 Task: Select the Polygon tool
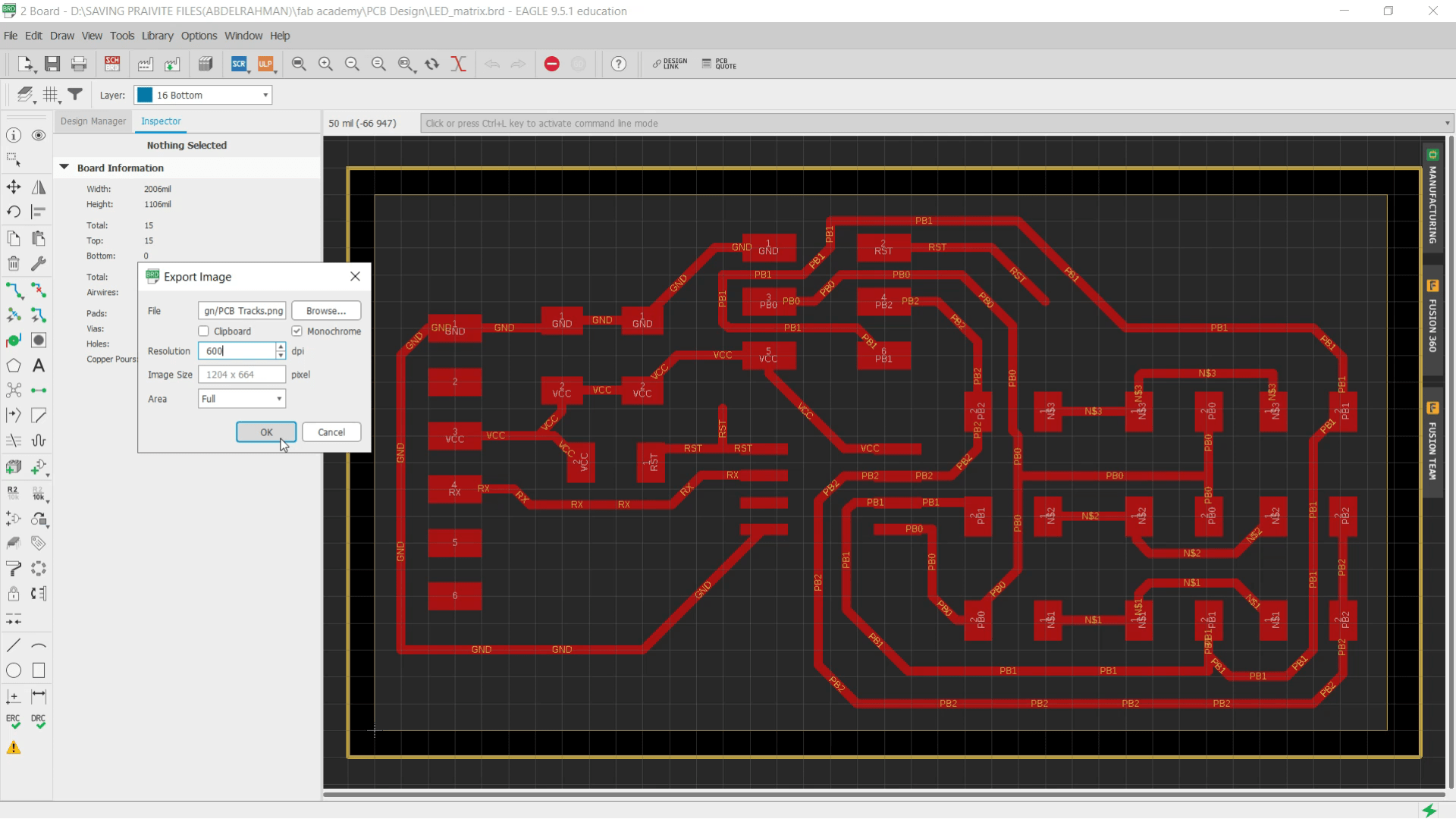[13, 366]
